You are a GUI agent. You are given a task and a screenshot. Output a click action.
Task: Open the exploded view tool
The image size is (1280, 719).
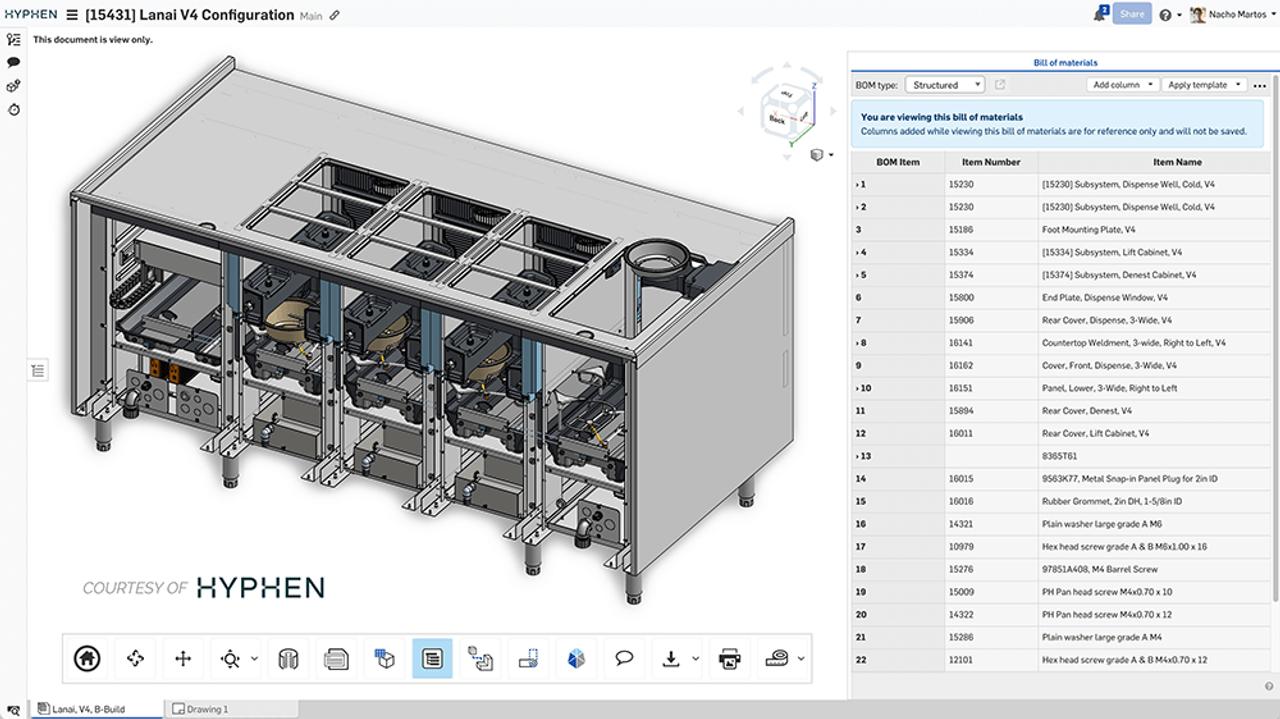pyautogui.click(x=481, y=658)
